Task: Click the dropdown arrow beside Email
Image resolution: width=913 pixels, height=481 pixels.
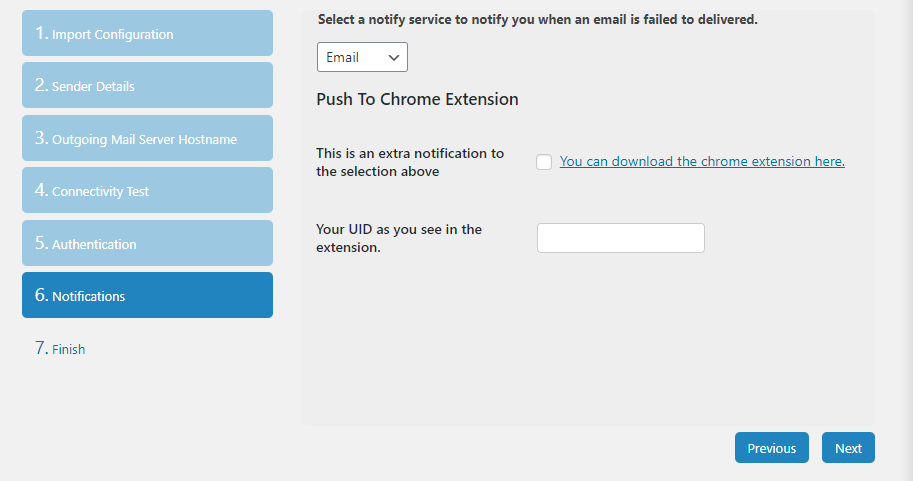Action: [393, 58]
